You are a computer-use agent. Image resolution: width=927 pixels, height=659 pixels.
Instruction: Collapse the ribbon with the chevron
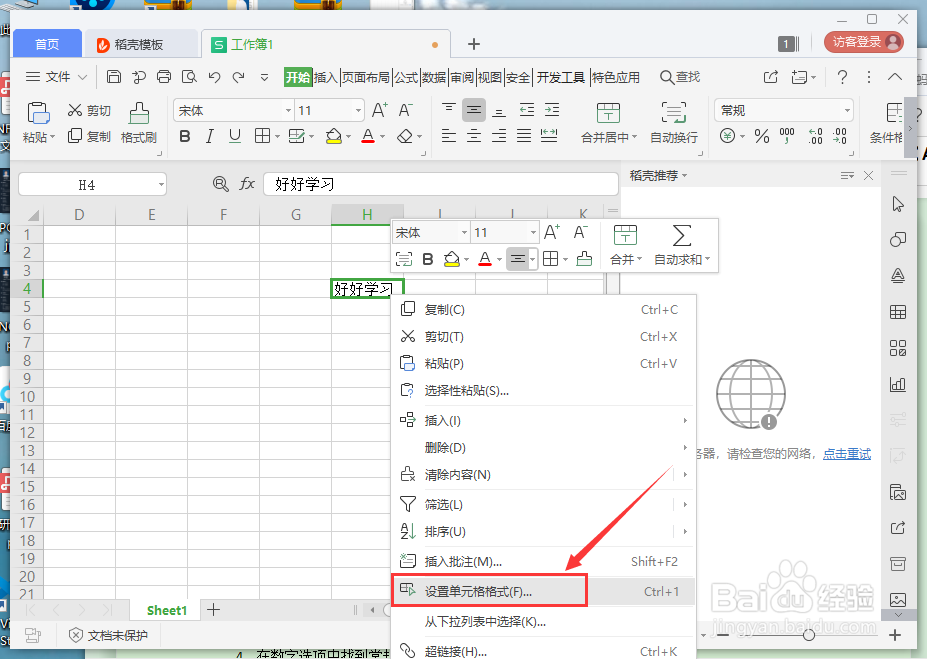click(894, 77)
